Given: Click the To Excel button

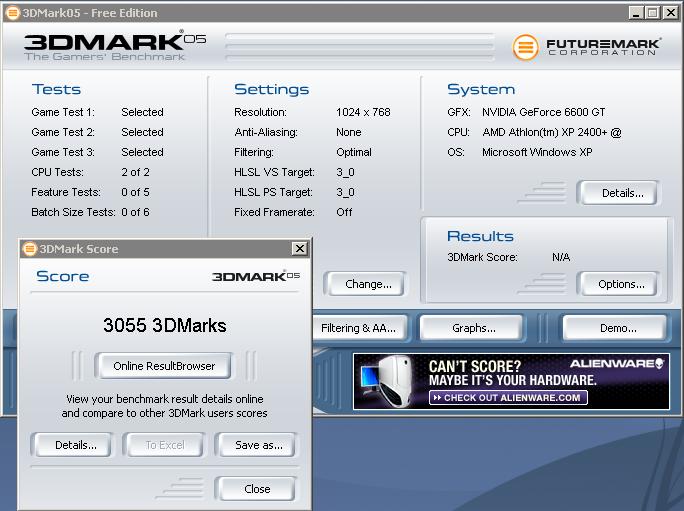Looking at the screenshot, I should [x=164, y=445].
